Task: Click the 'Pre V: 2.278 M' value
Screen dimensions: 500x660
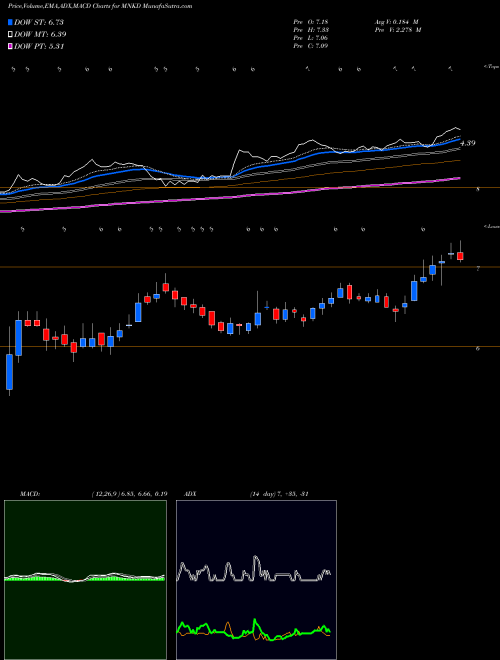Action: 397,30
